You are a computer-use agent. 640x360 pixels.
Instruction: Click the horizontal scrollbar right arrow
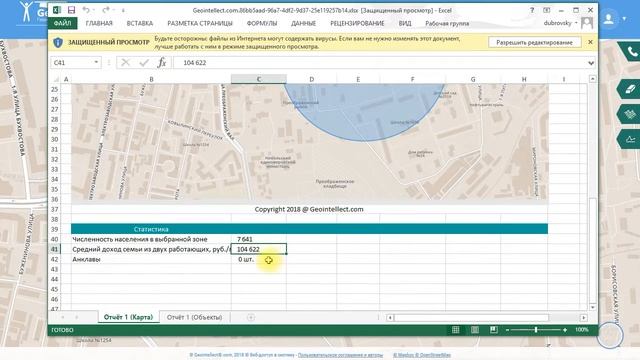coord(584,318)
